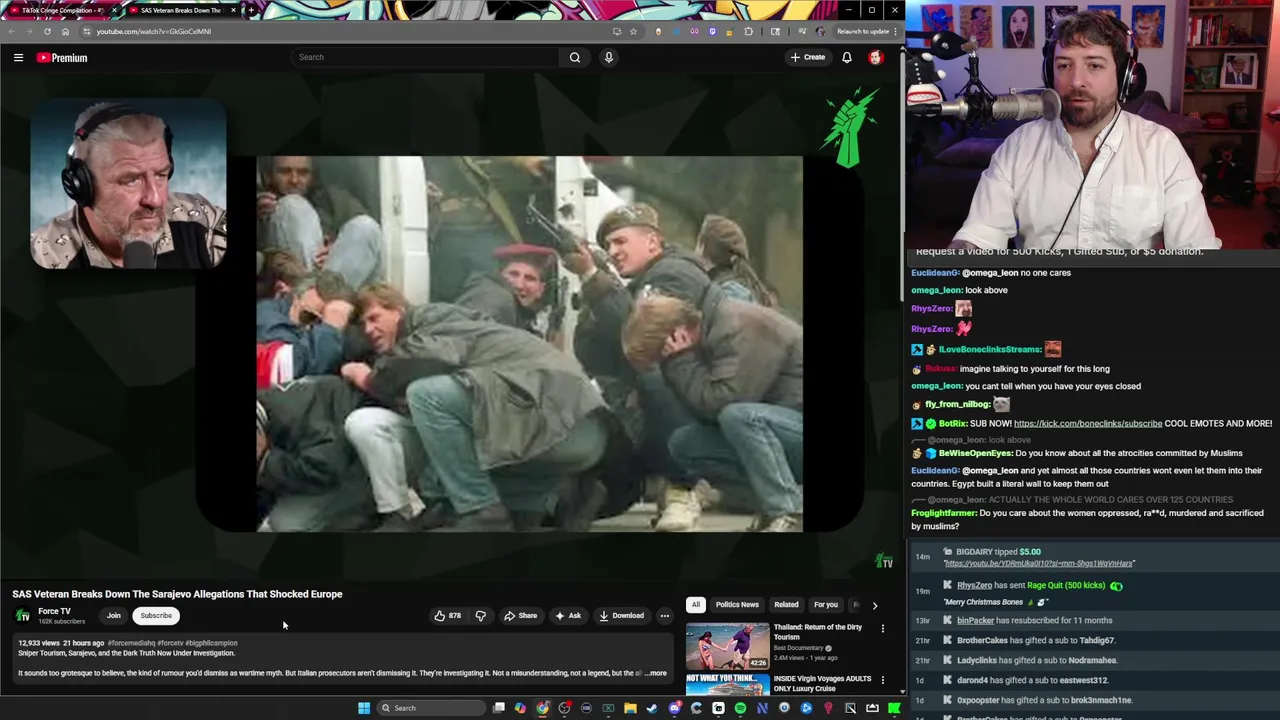This screenshot has height=720, width=1280.
Task: Open INSIDE Virgin Voyages video thumbnail
Action: (x=727, y=685)
